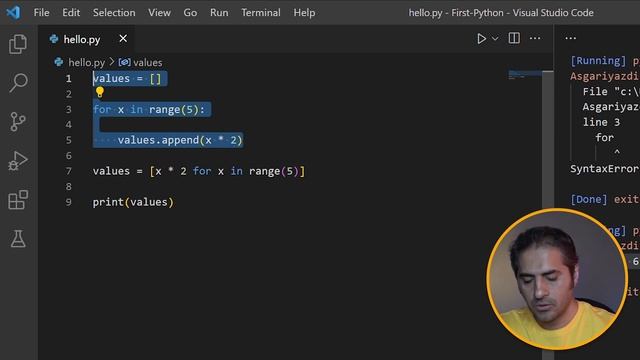Click the presenter webcam circle overlay

coord(557,280)
